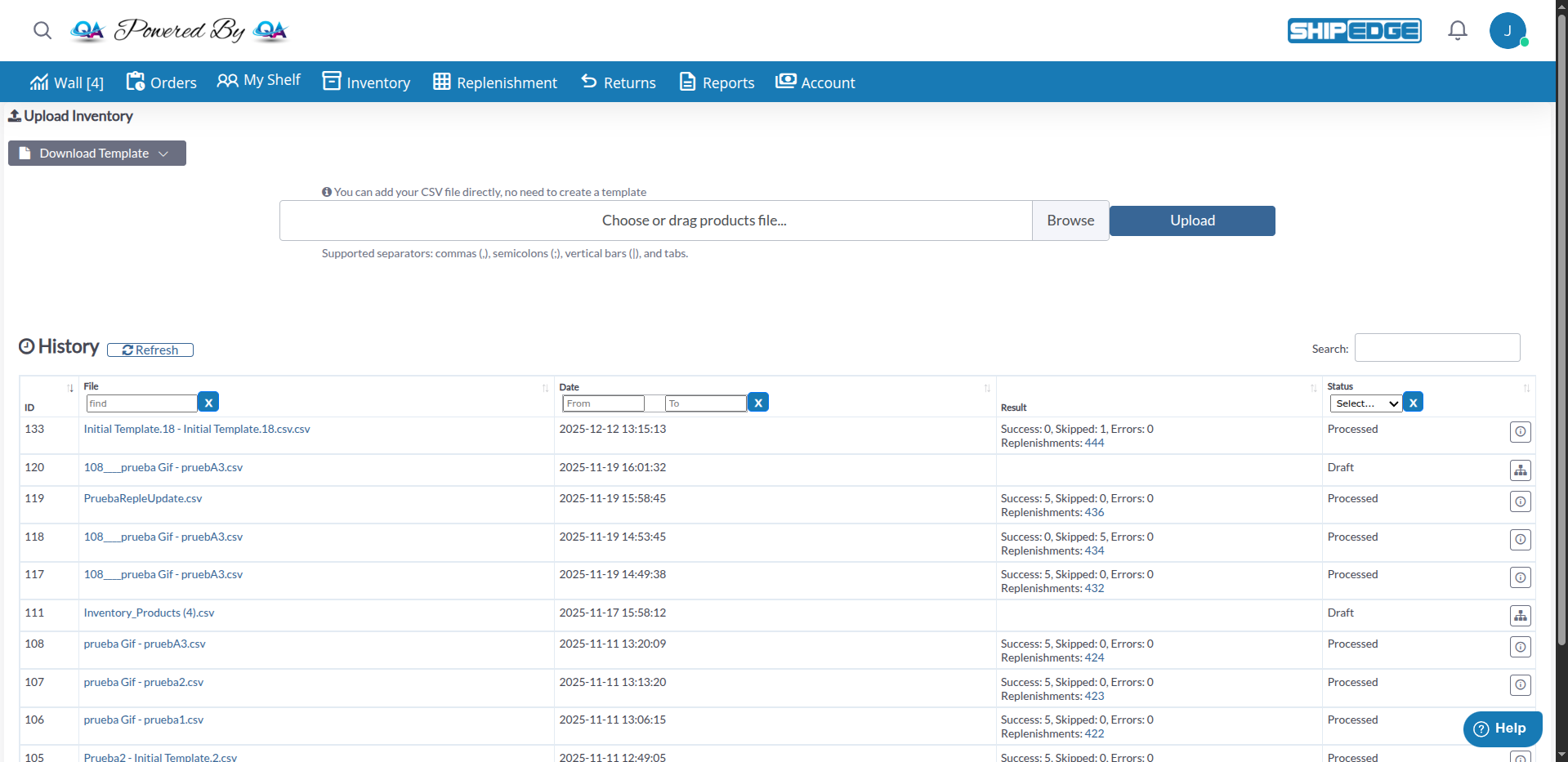This screenshot has width=1568, height=762.
Task: Clear the Date range filter X
Action: pyautogui.click(x=757, y=402)
